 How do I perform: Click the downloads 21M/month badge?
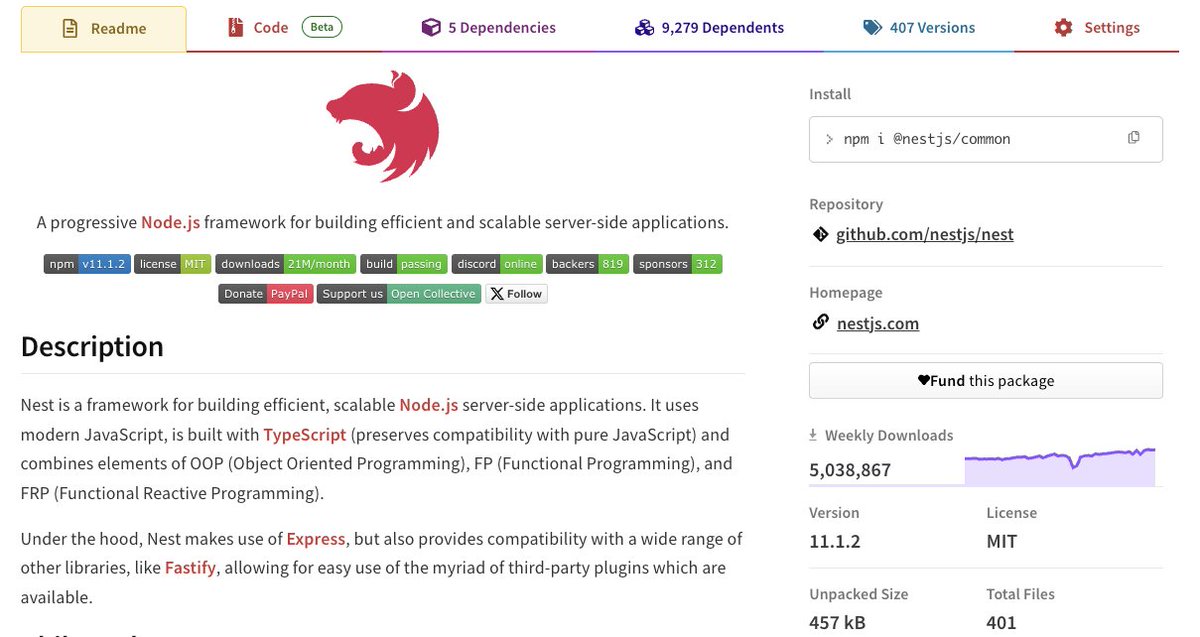[x=286, y=264]
